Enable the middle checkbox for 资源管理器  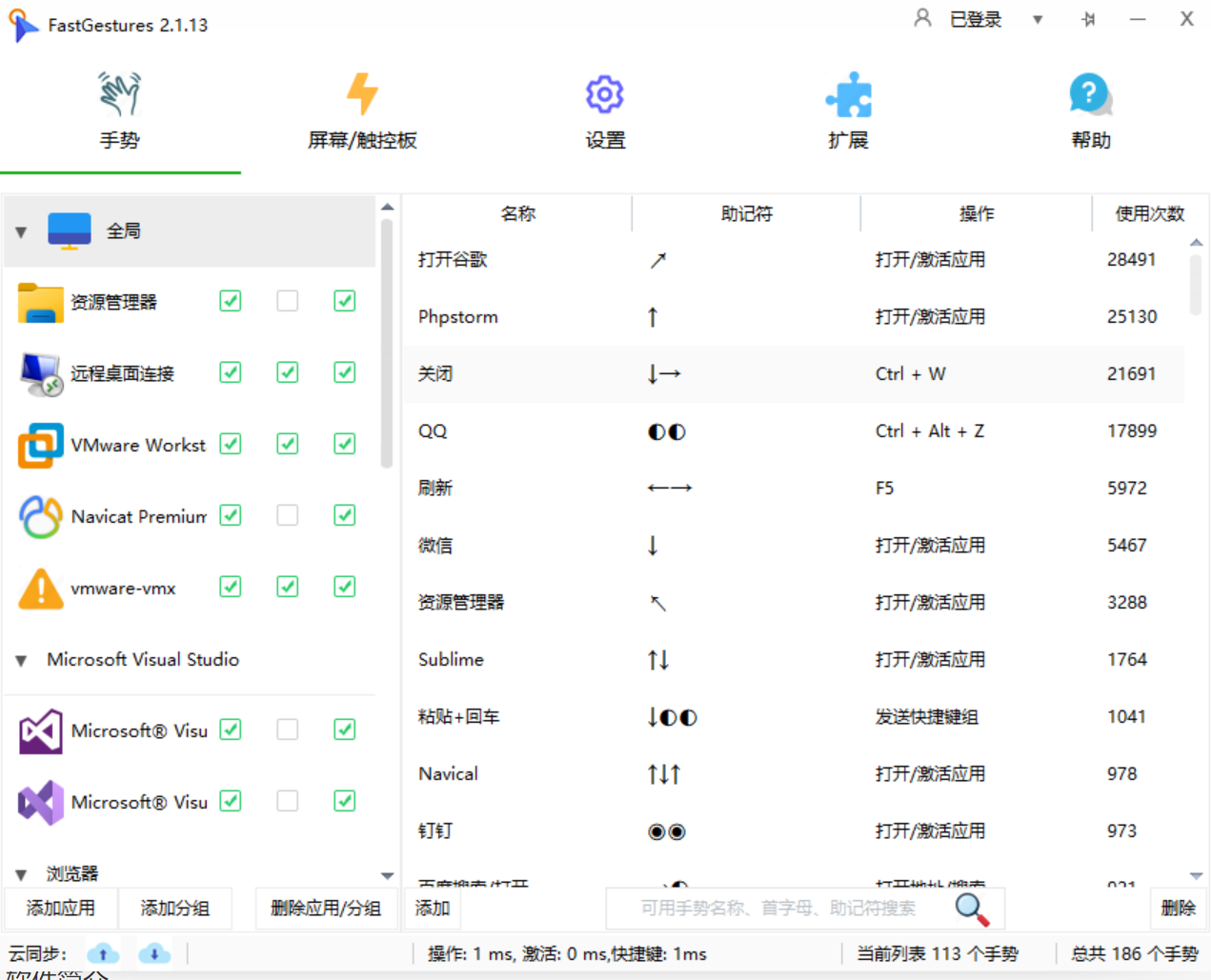coord(287,301)
